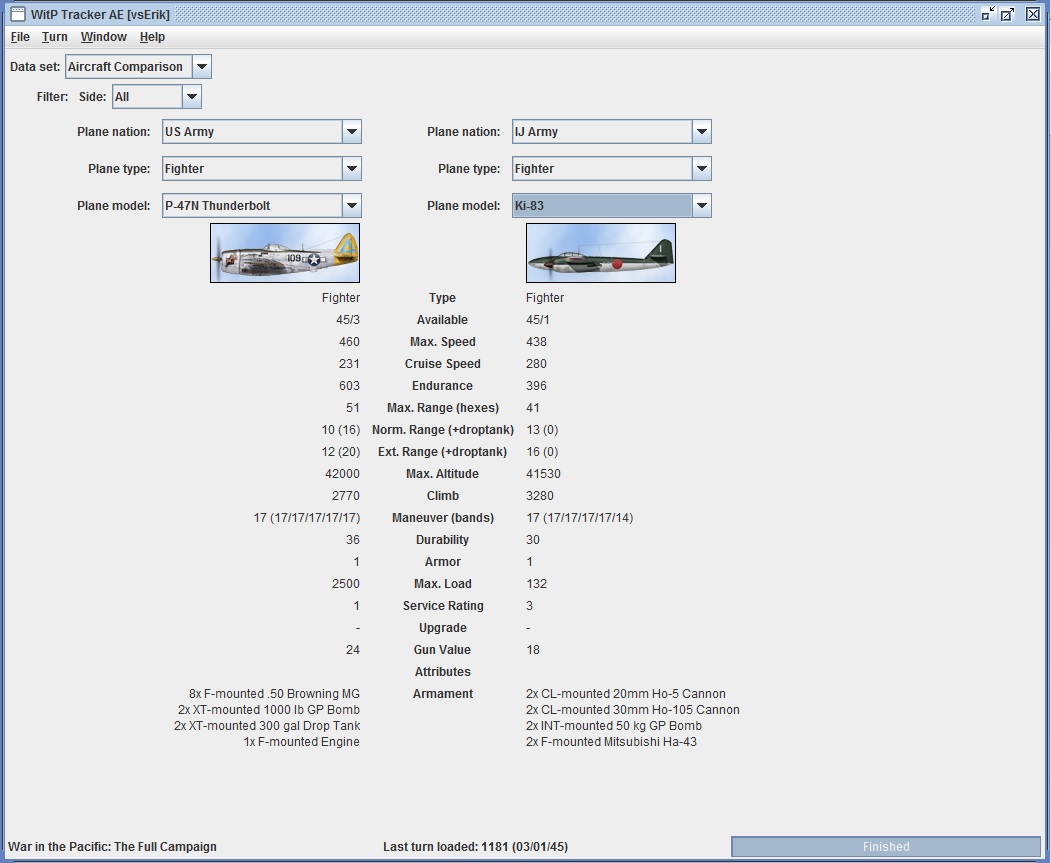Click the P-47N Thunderbolt aircraft image
The height and width of the screenshot is (863, 1051).
tap(285, 253)
